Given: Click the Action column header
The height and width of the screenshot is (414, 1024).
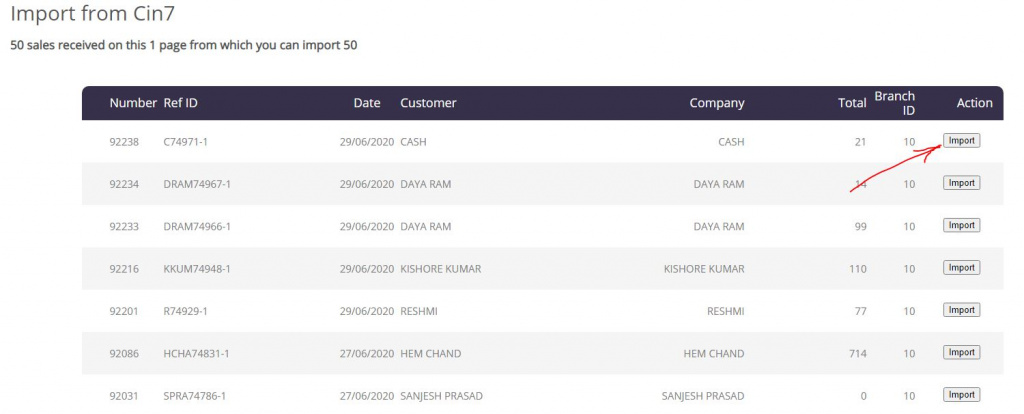Looking at the screenshot, I should click(x=974, y=103).
